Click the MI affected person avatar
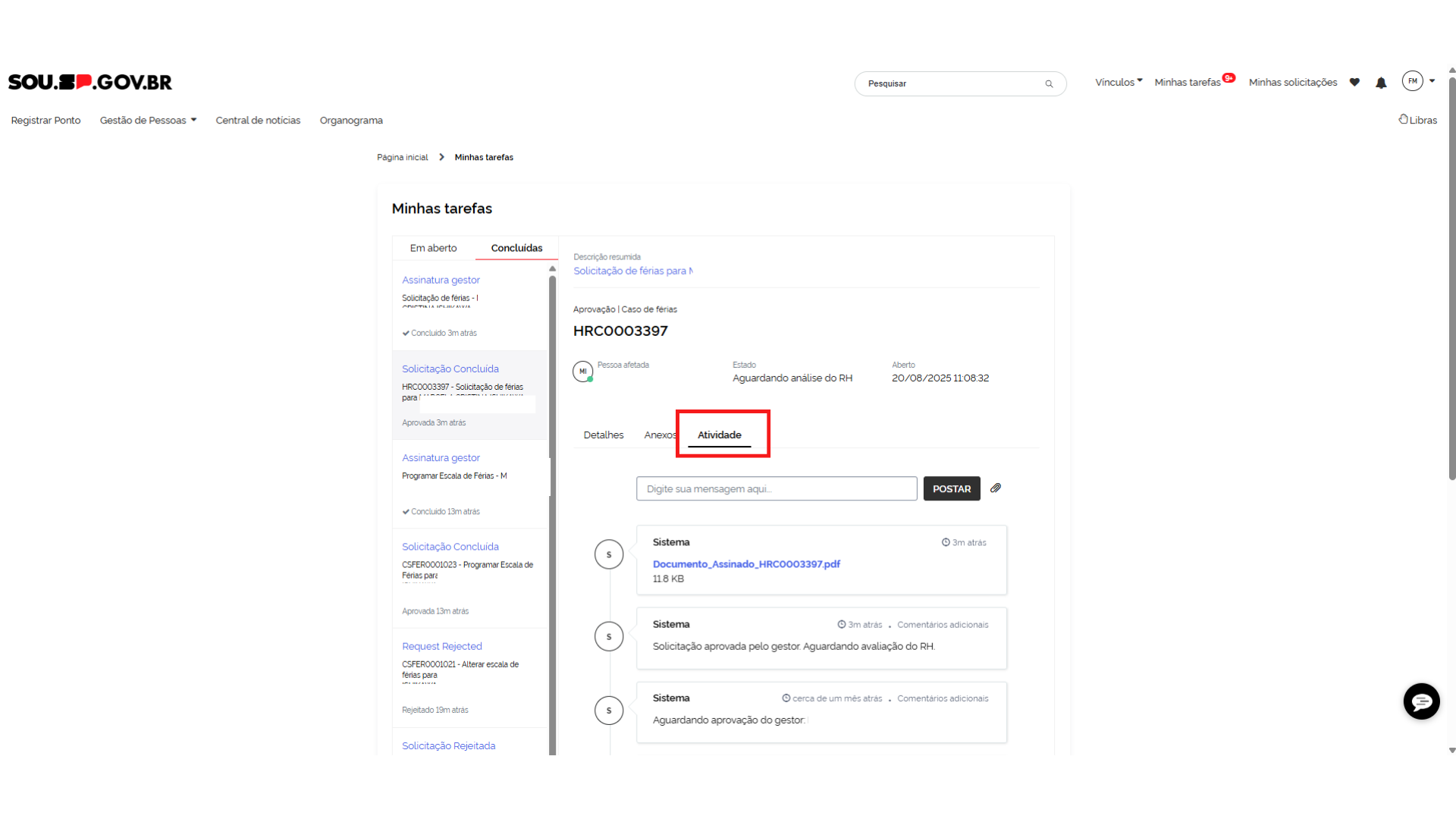The image size is (1456, 819). pos(582,372)
